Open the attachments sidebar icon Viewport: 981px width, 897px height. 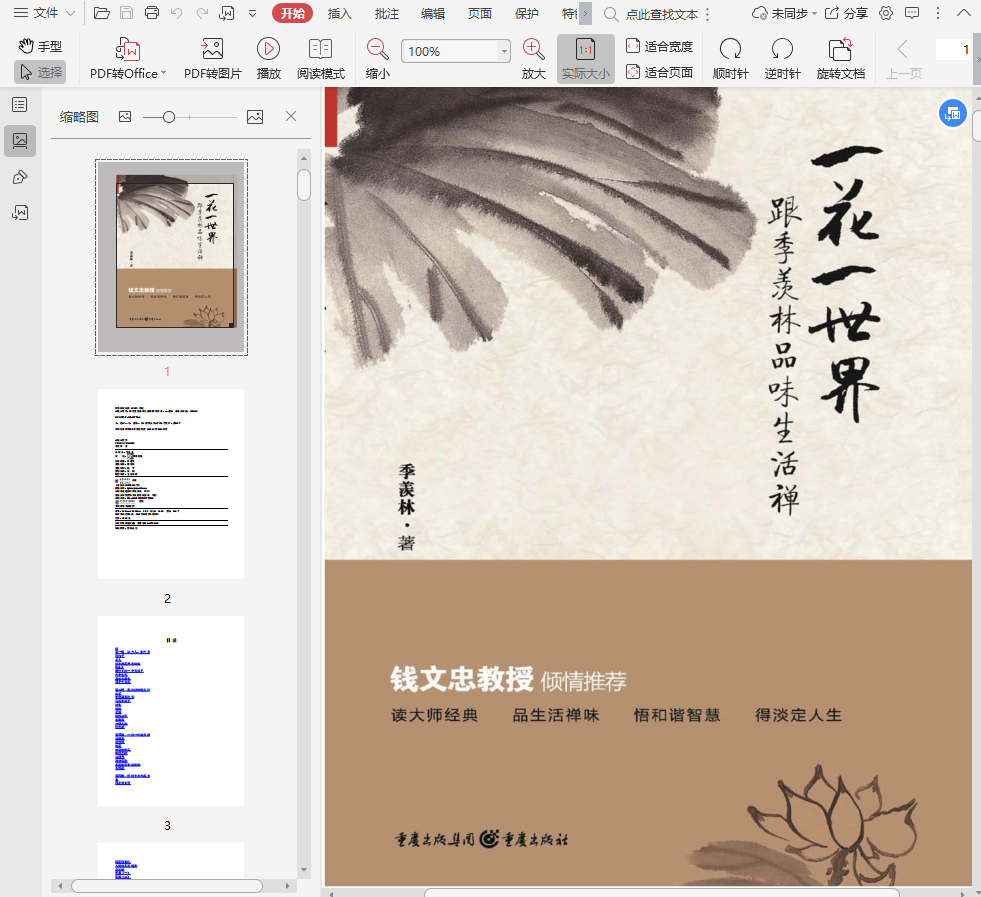pos(19,213)
